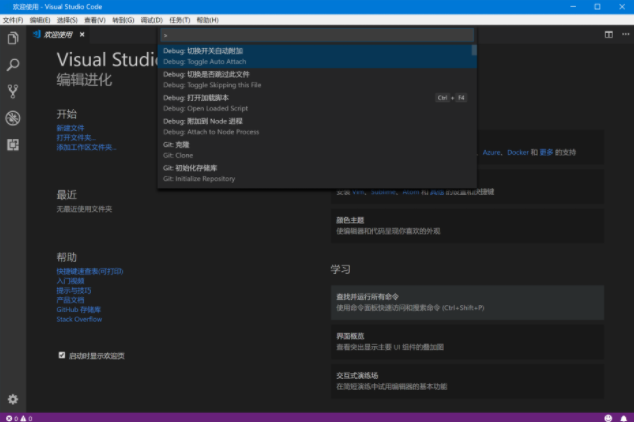Image resolution: width=634 pixels, height=422 pixels.
Task: Open the 转到(G) menu
Action: (x=123, y=20)
